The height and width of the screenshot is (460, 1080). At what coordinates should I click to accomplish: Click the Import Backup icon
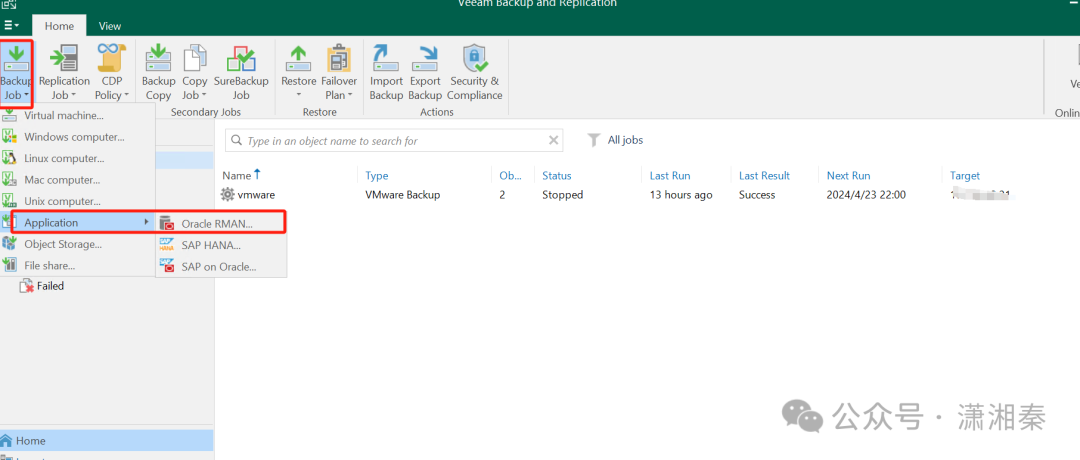click(x=386, y=58)
